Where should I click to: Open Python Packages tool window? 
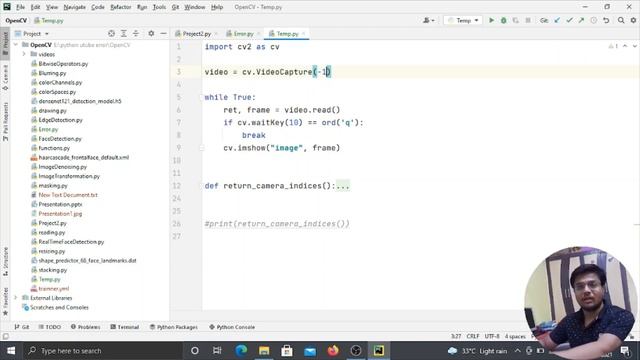coord(173,327)
